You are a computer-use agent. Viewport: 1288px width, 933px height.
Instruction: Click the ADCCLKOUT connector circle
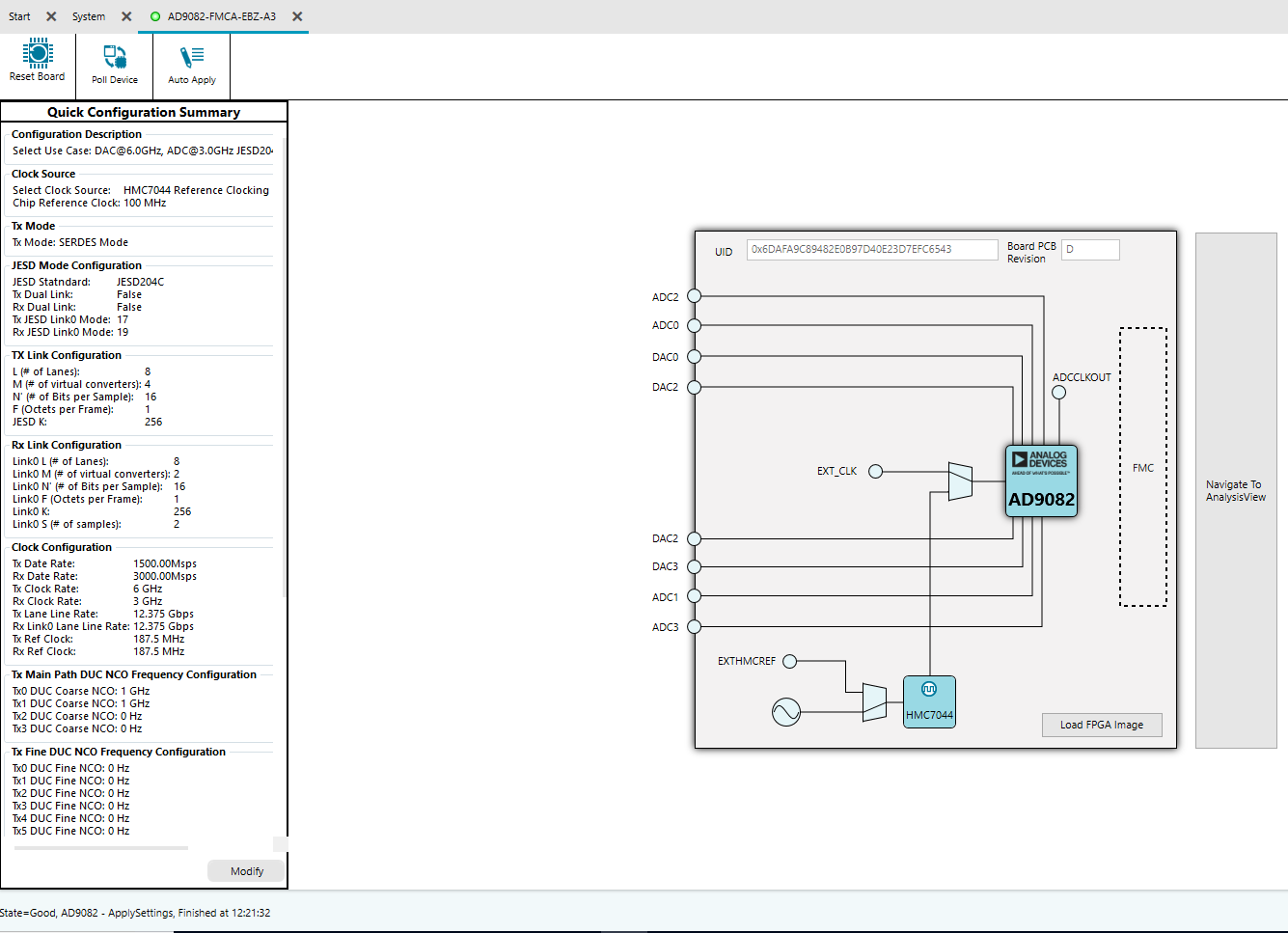1058,393
